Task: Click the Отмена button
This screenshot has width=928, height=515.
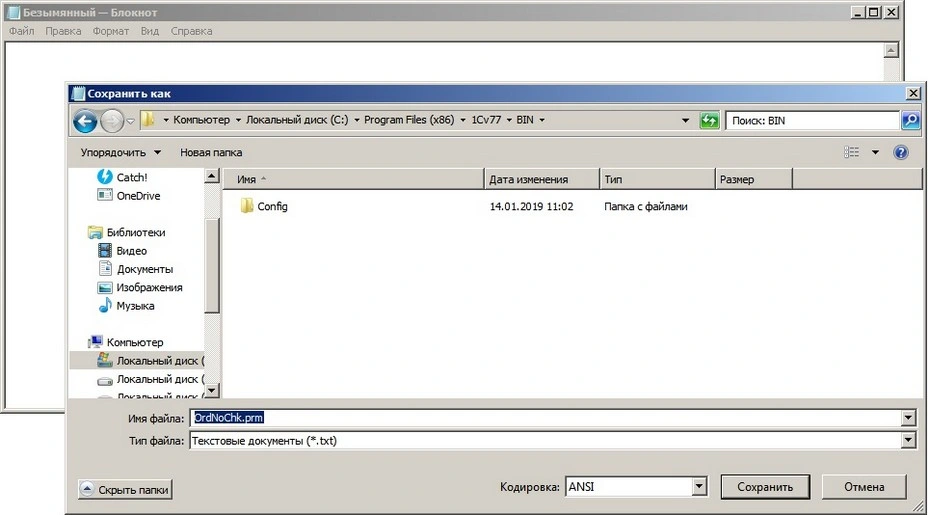Action: point(863,487)
